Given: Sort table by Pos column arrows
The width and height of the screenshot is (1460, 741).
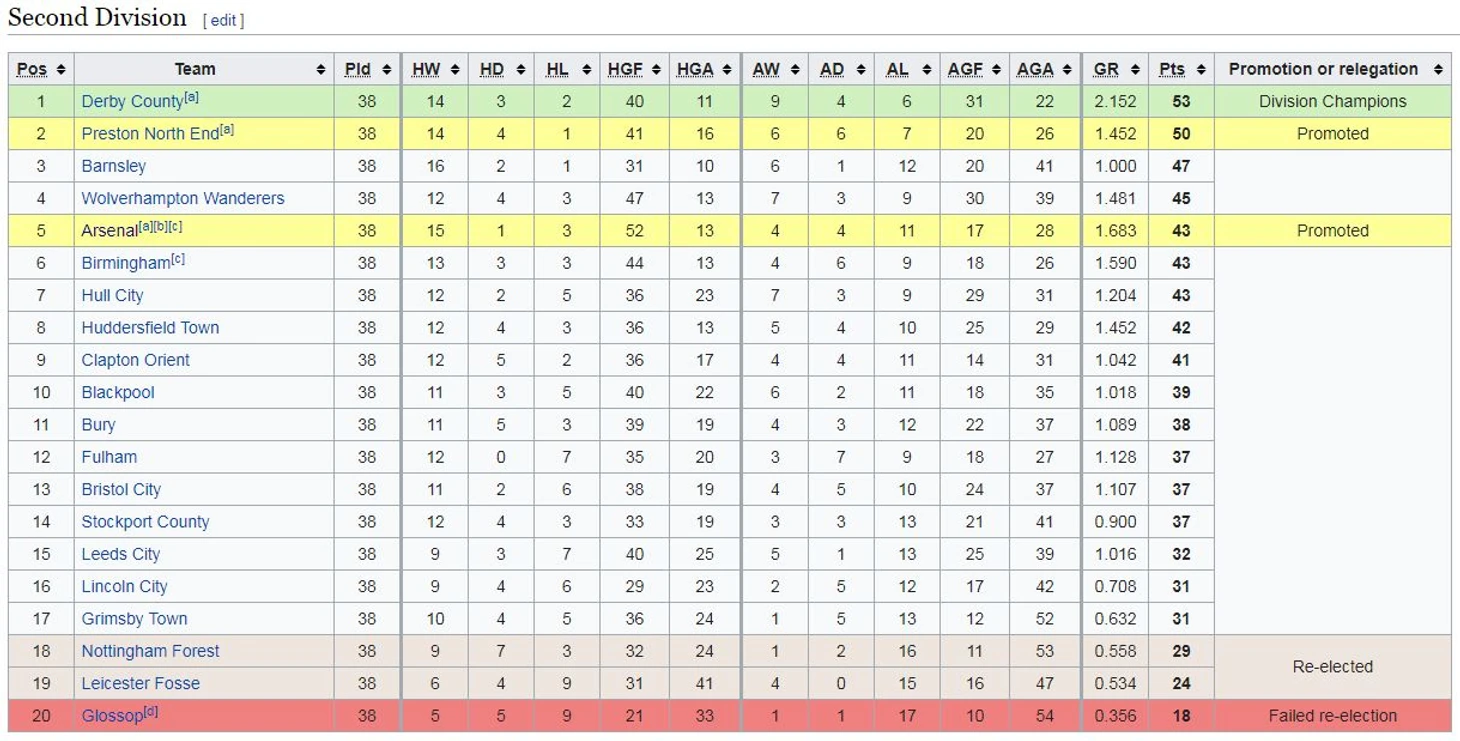Looking at the screenshot, I should (61, 70).
